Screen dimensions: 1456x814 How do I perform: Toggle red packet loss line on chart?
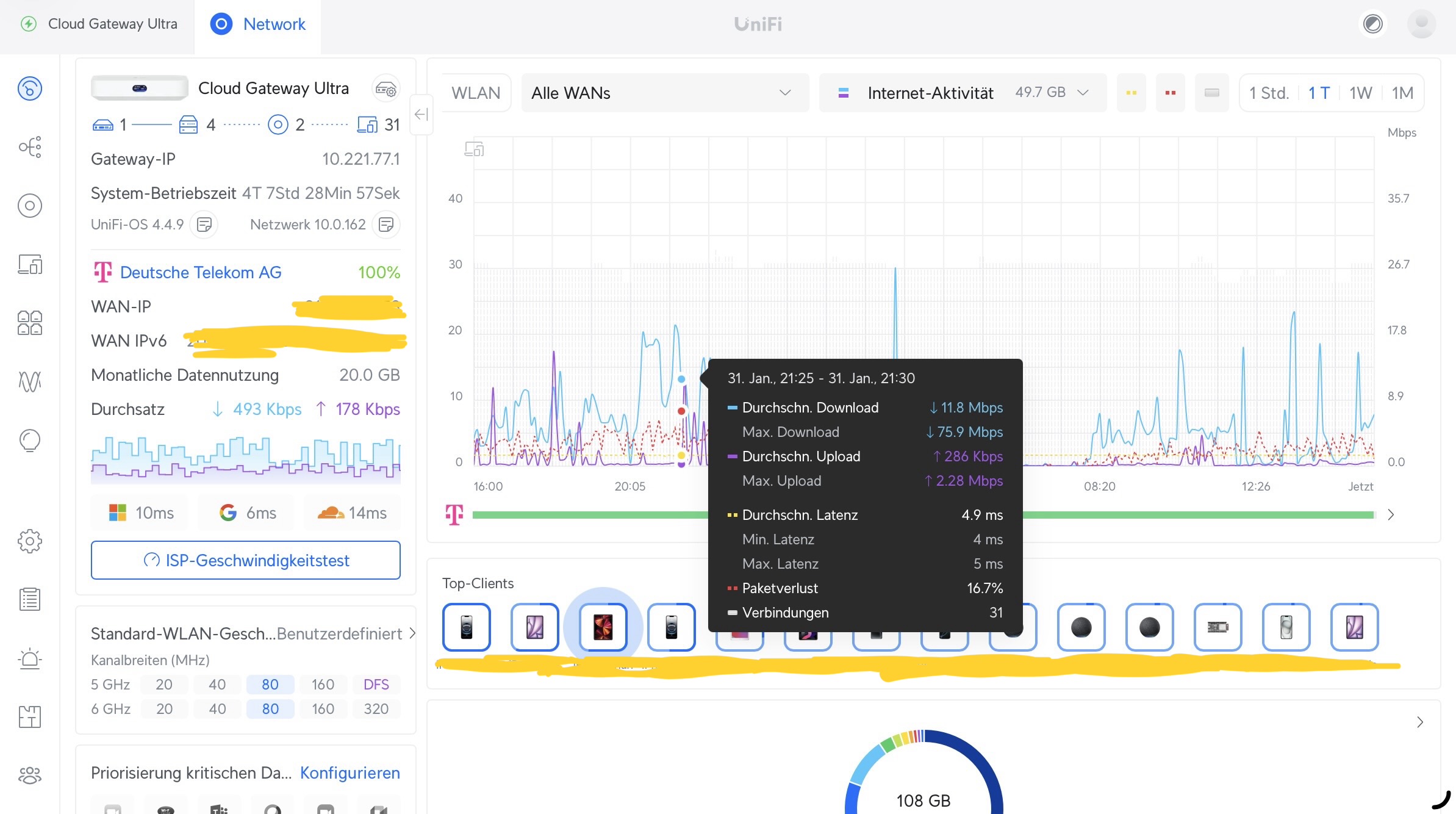tap(1170, 93)
